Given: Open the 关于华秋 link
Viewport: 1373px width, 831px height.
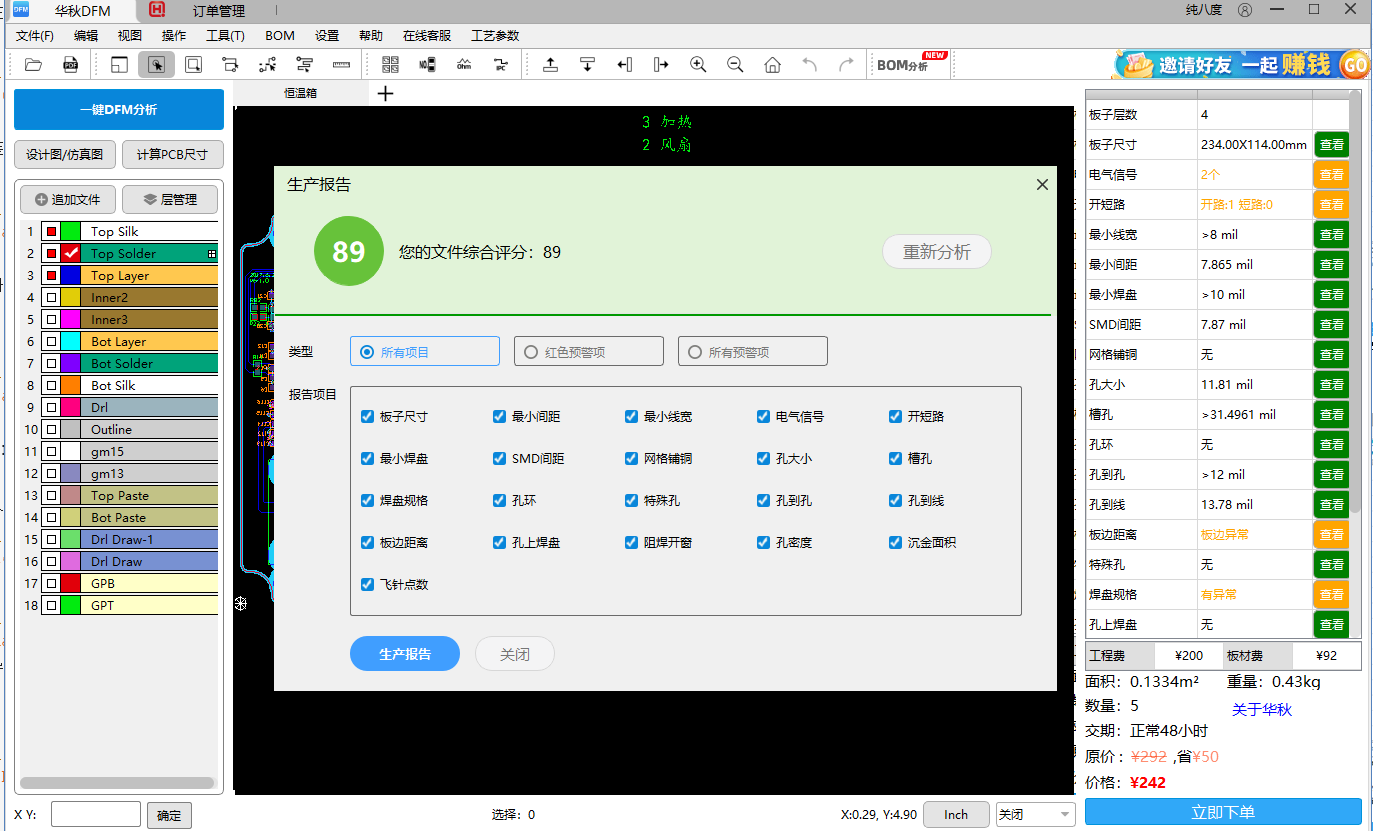Looking at the screenshot, I should coord(1262,709).
